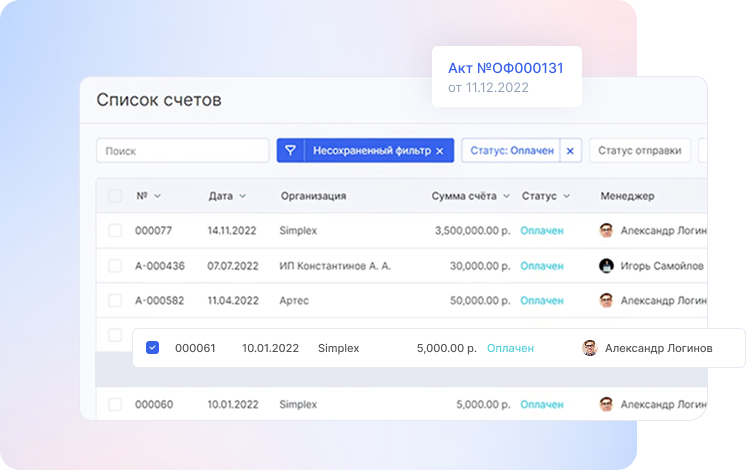
Task: Tick the checkbox for invoice 000077
Action: pyautogui.click(x=115, y=231)
